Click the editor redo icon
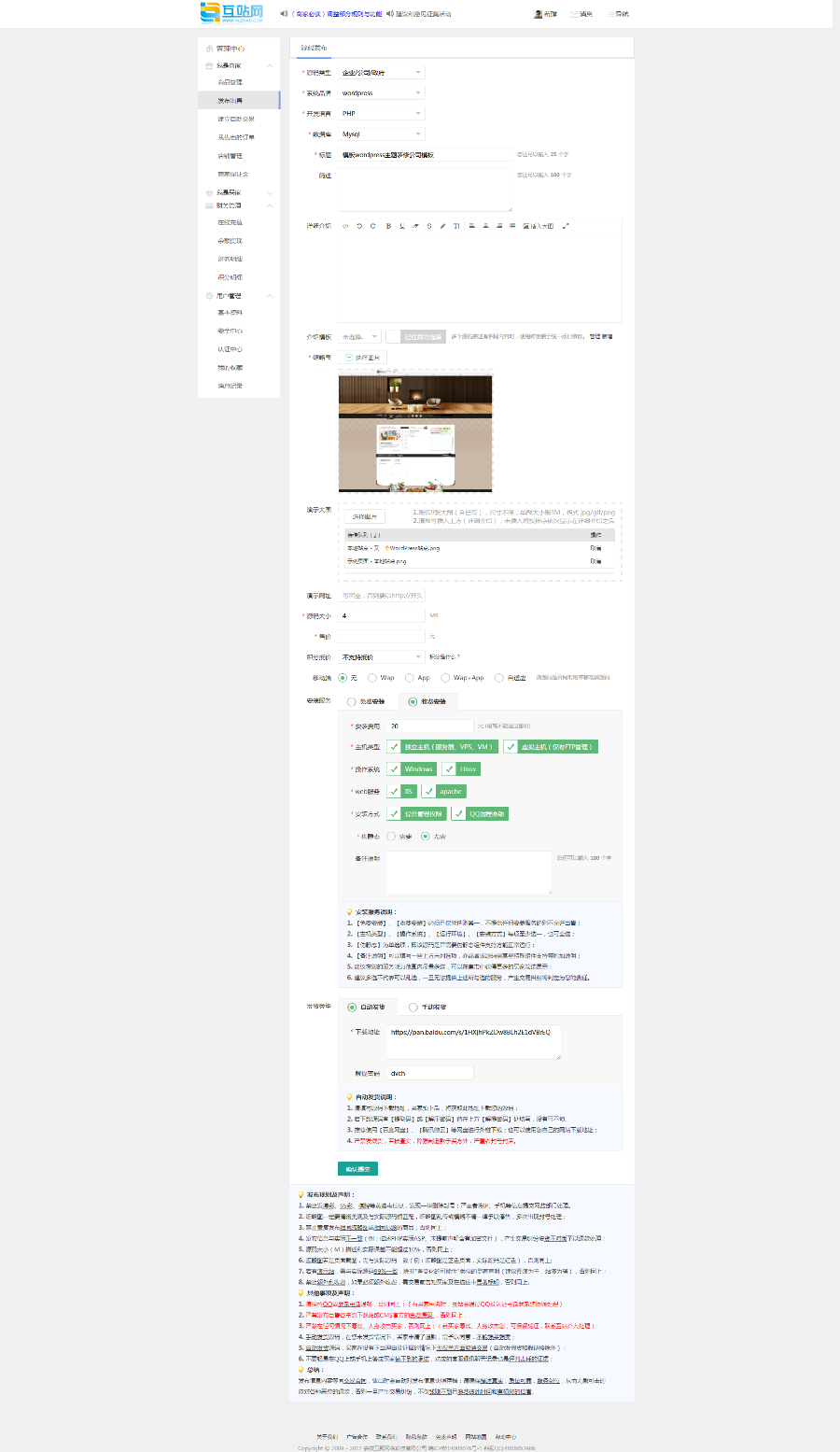The height and width of the screenshot is (1452, 840). tap(373, 226)
